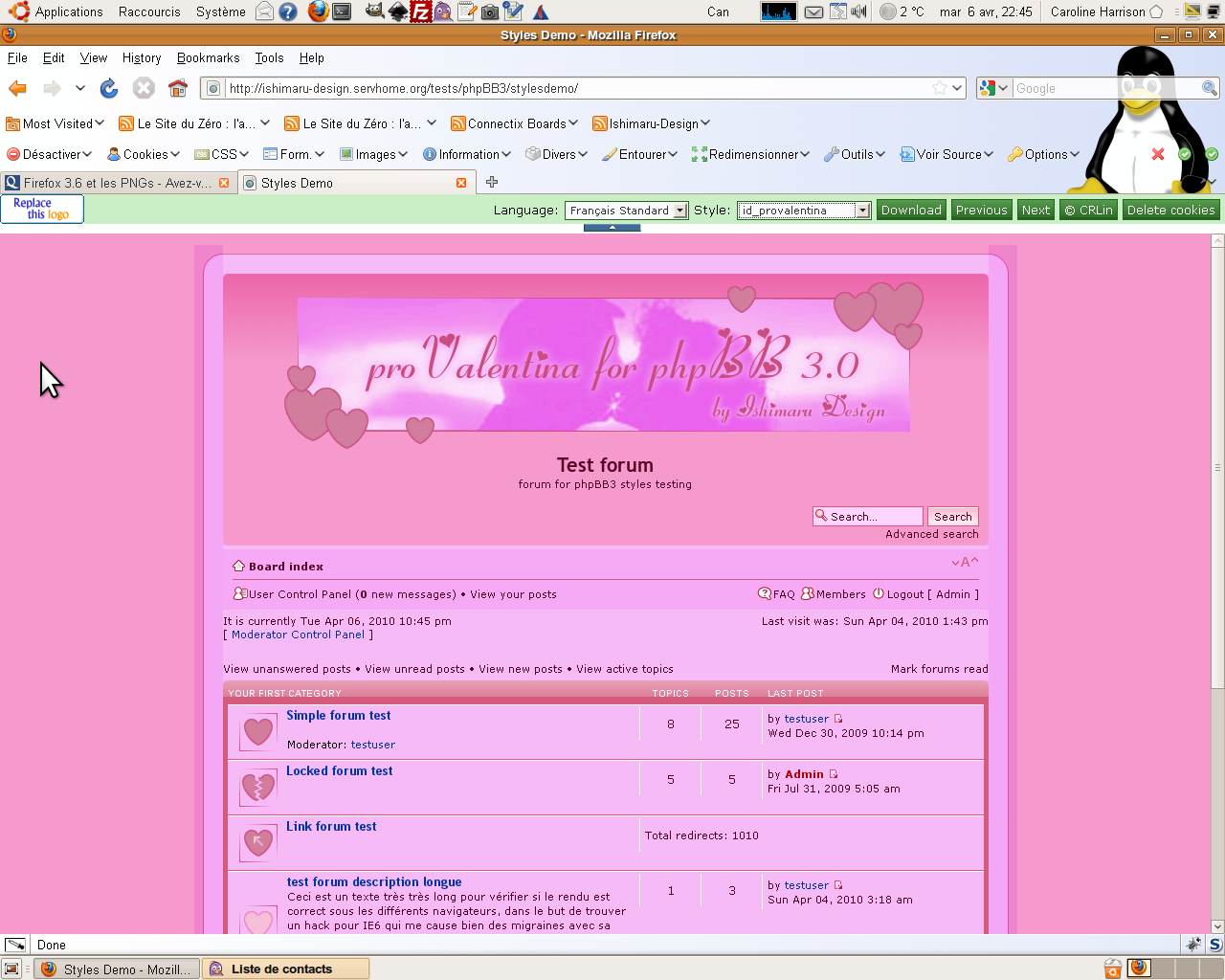Click the Next style button

[x=1036, y=211]
